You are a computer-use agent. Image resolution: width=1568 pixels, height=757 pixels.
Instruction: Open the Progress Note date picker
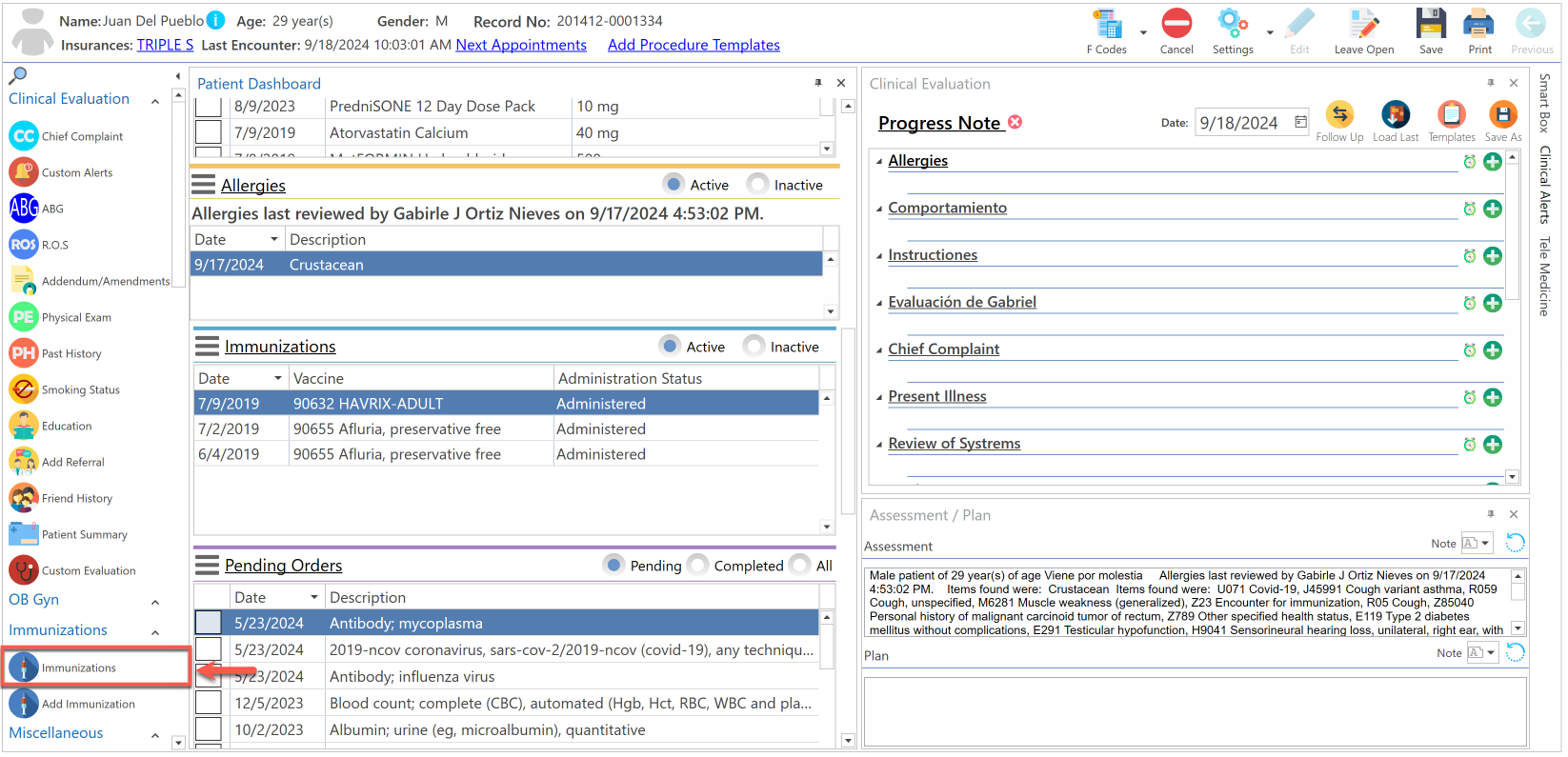click(x=1300, y=122)
